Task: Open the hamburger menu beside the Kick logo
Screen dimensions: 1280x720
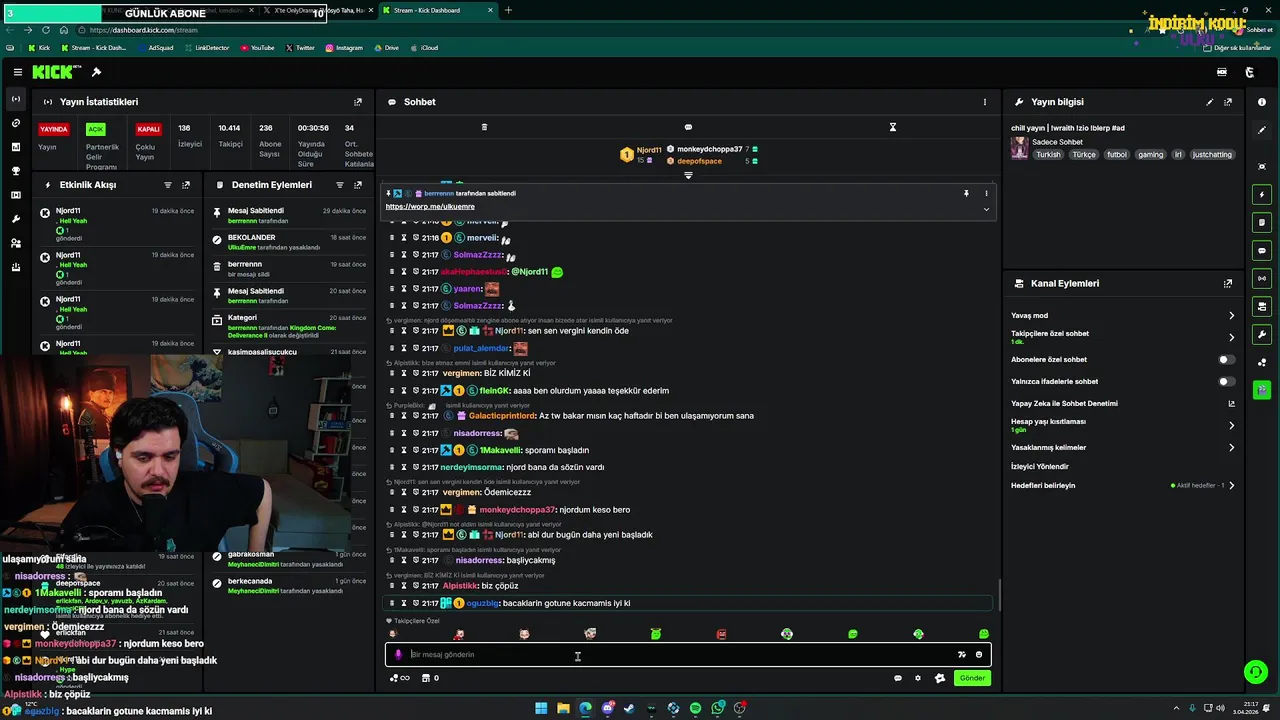Action: pyautogui.click(x=18, y=72)
